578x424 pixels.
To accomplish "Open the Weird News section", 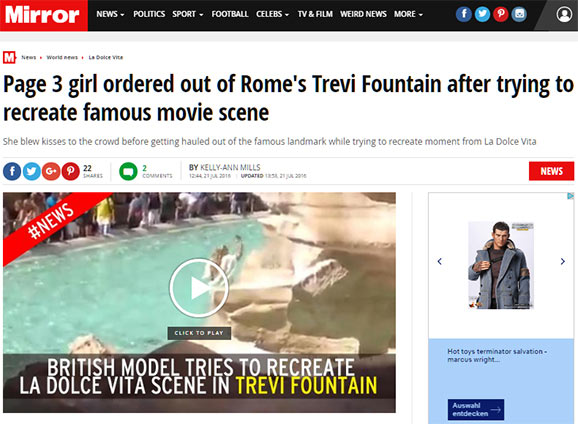I will coord(363,14).
